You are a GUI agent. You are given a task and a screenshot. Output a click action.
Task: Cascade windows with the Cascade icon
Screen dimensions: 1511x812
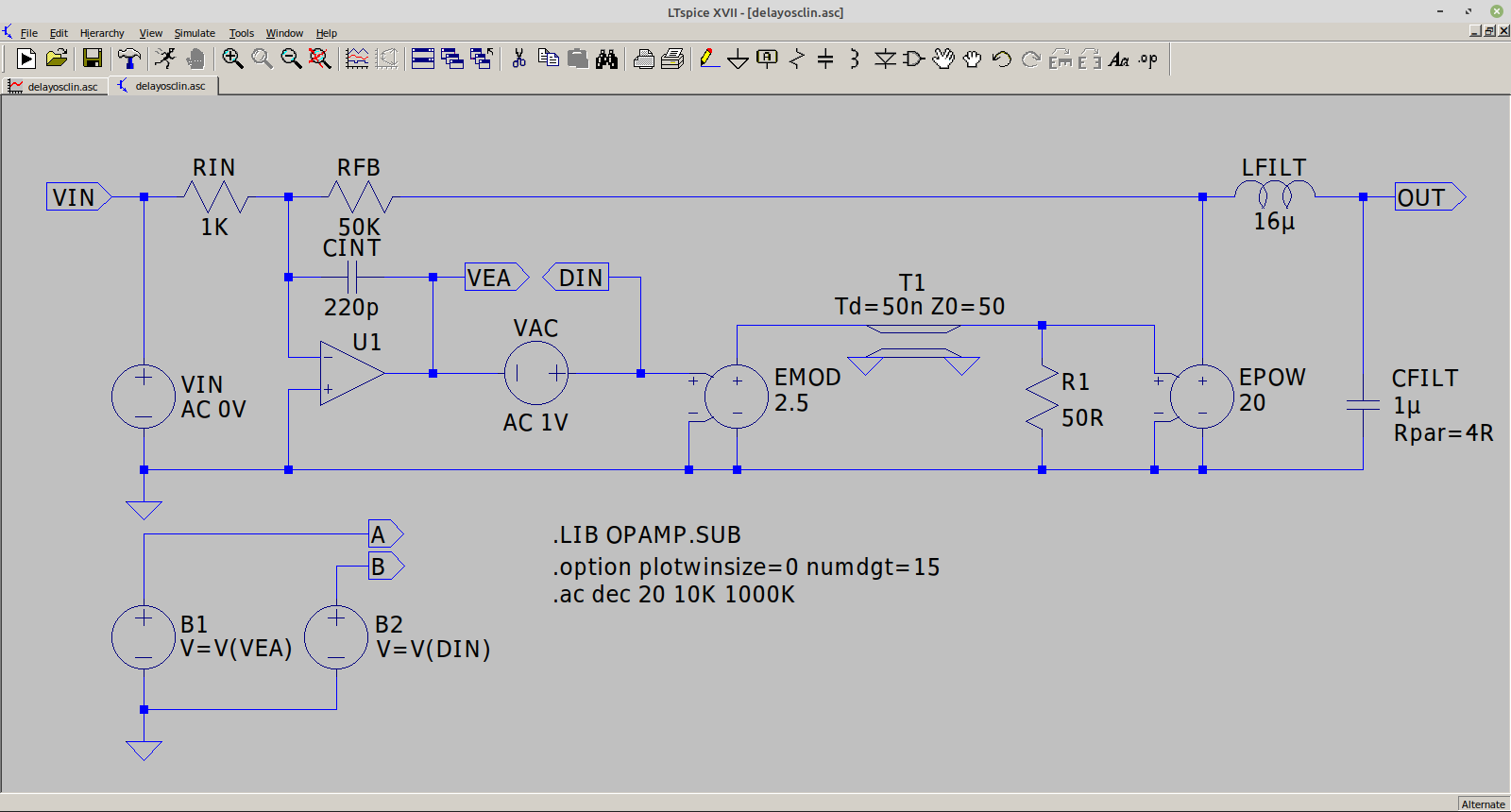pyautogui.click(x=452, y=59)
